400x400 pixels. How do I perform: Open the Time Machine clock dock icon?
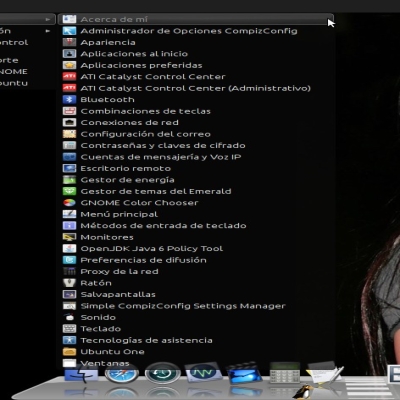point(163,373)
